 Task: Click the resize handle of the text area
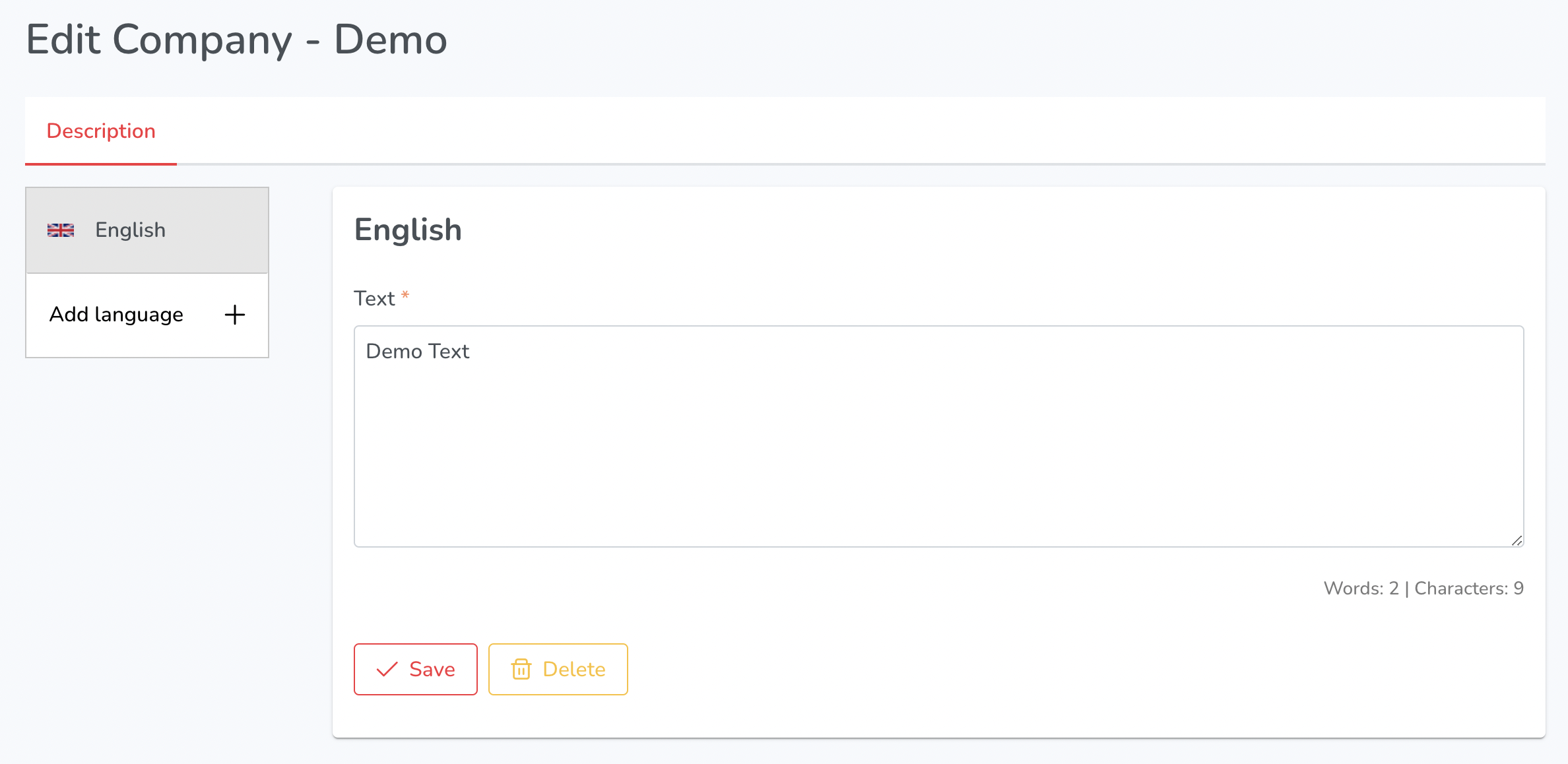click(1517, 540)
